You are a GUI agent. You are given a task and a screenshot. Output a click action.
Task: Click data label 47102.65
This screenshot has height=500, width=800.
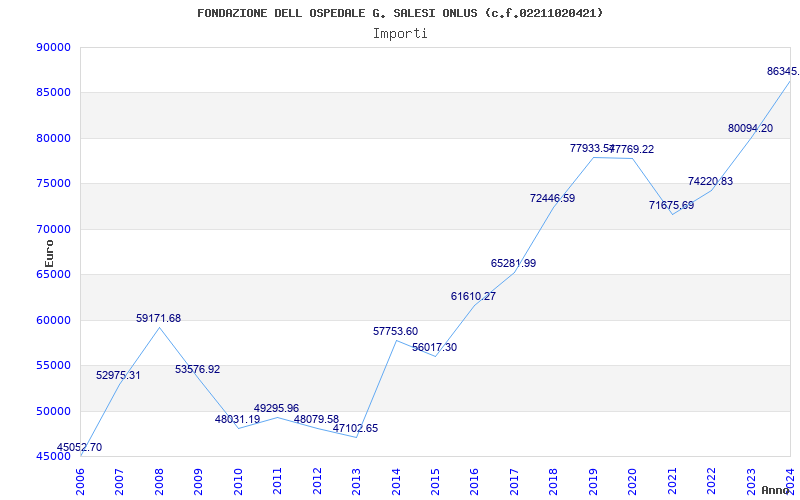(356, 429)
